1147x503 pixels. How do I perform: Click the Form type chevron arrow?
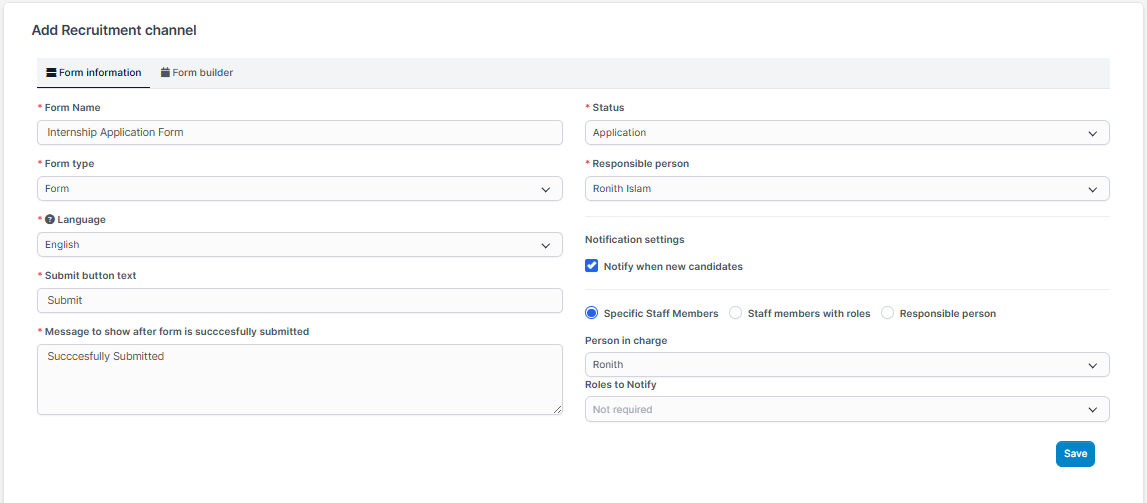tap(545, 189)
